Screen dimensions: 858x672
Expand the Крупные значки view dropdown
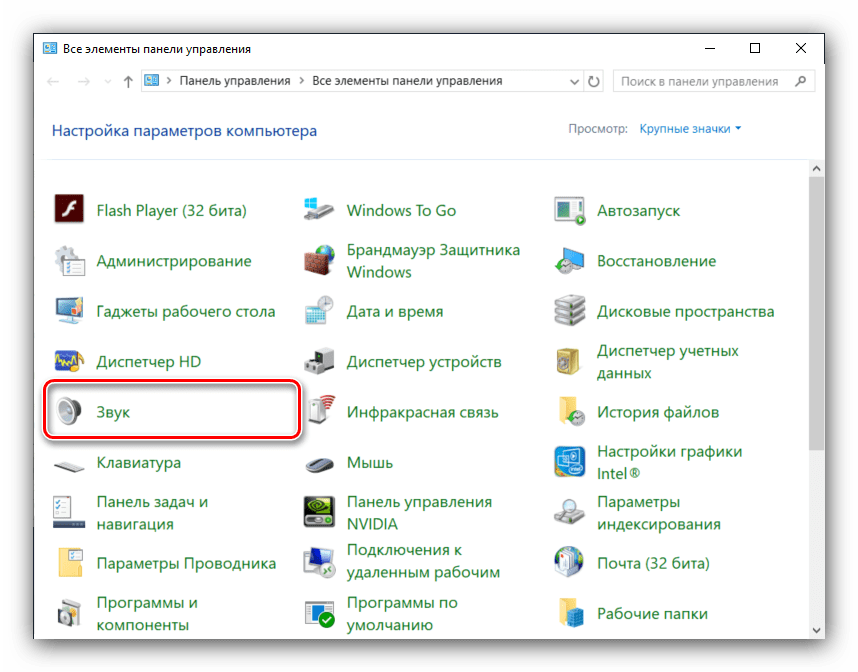[691, 129]
